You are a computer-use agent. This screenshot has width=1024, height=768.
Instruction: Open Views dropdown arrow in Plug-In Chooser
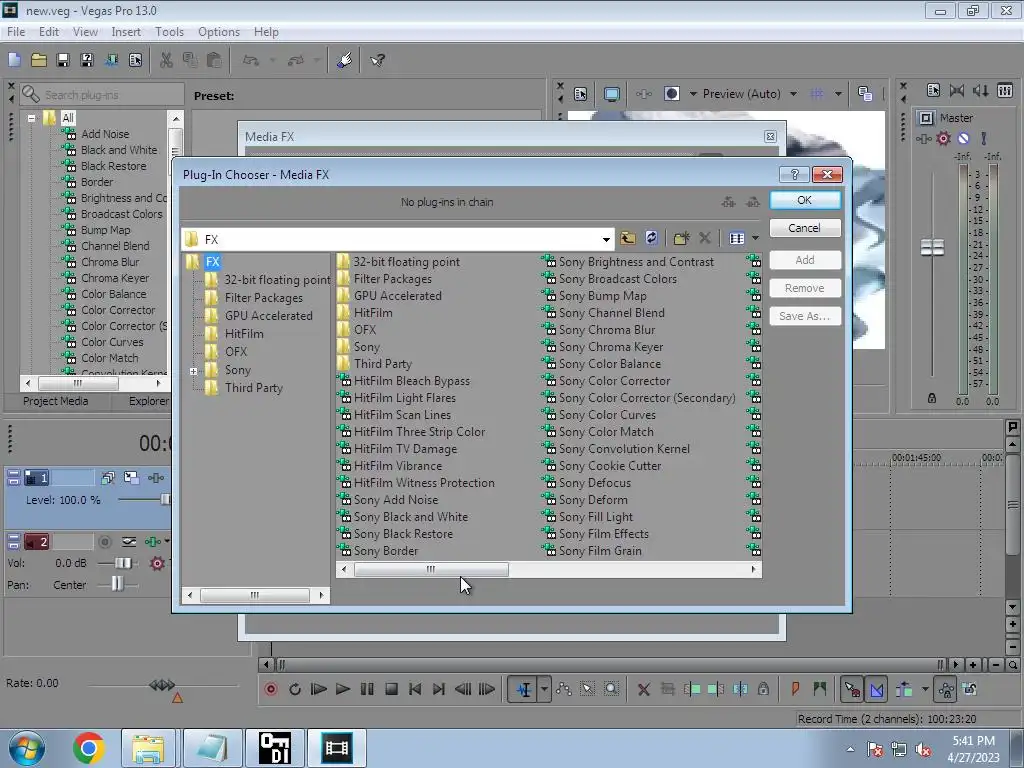(x=755, y=238)
